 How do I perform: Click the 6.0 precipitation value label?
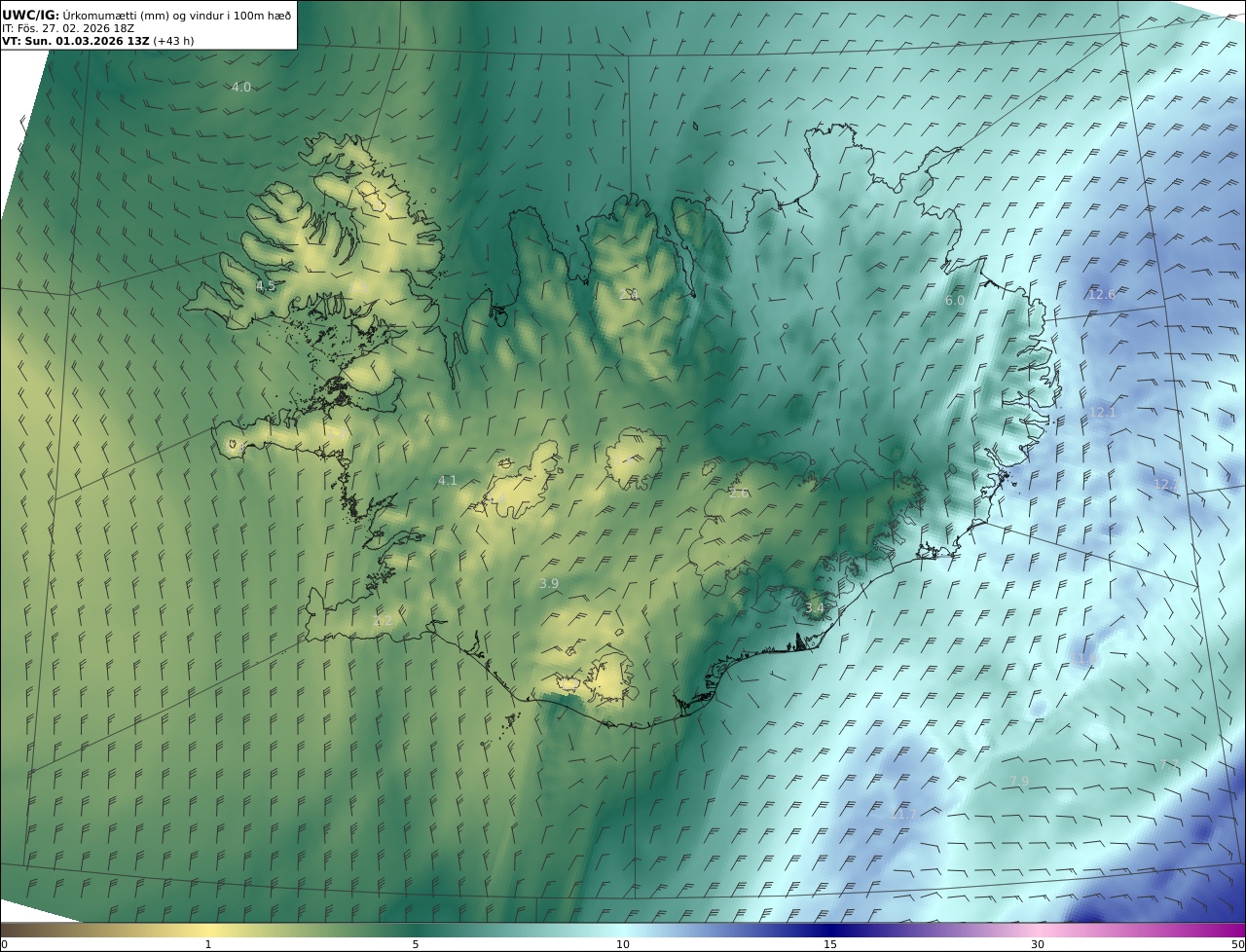955,301
